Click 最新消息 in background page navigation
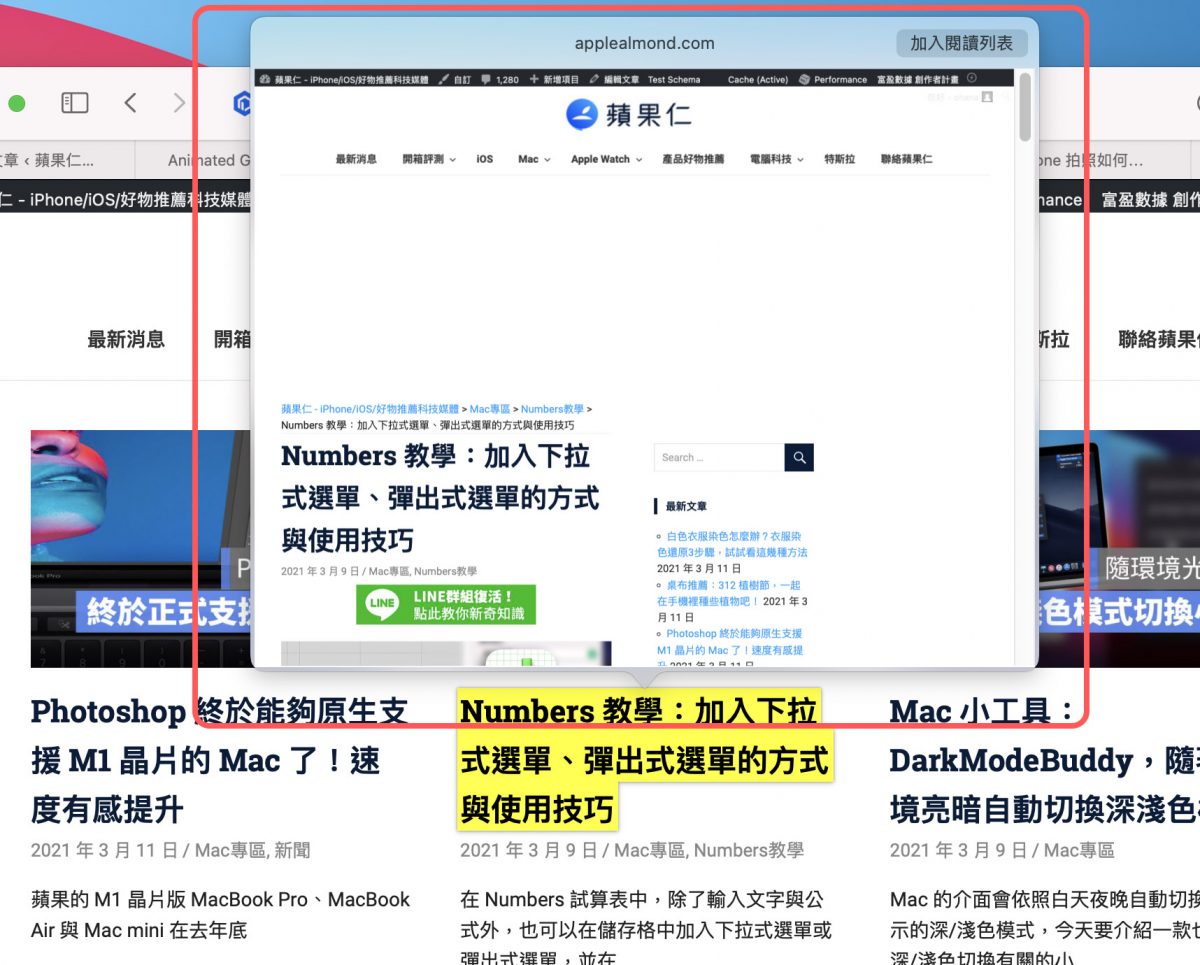 point(126,339)
